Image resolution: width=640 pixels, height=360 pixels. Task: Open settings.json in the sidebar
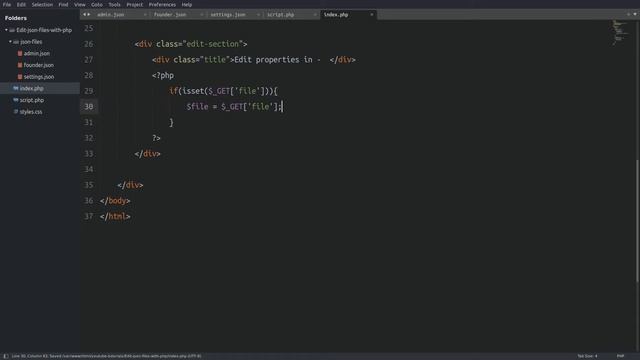tap(39, 77)
